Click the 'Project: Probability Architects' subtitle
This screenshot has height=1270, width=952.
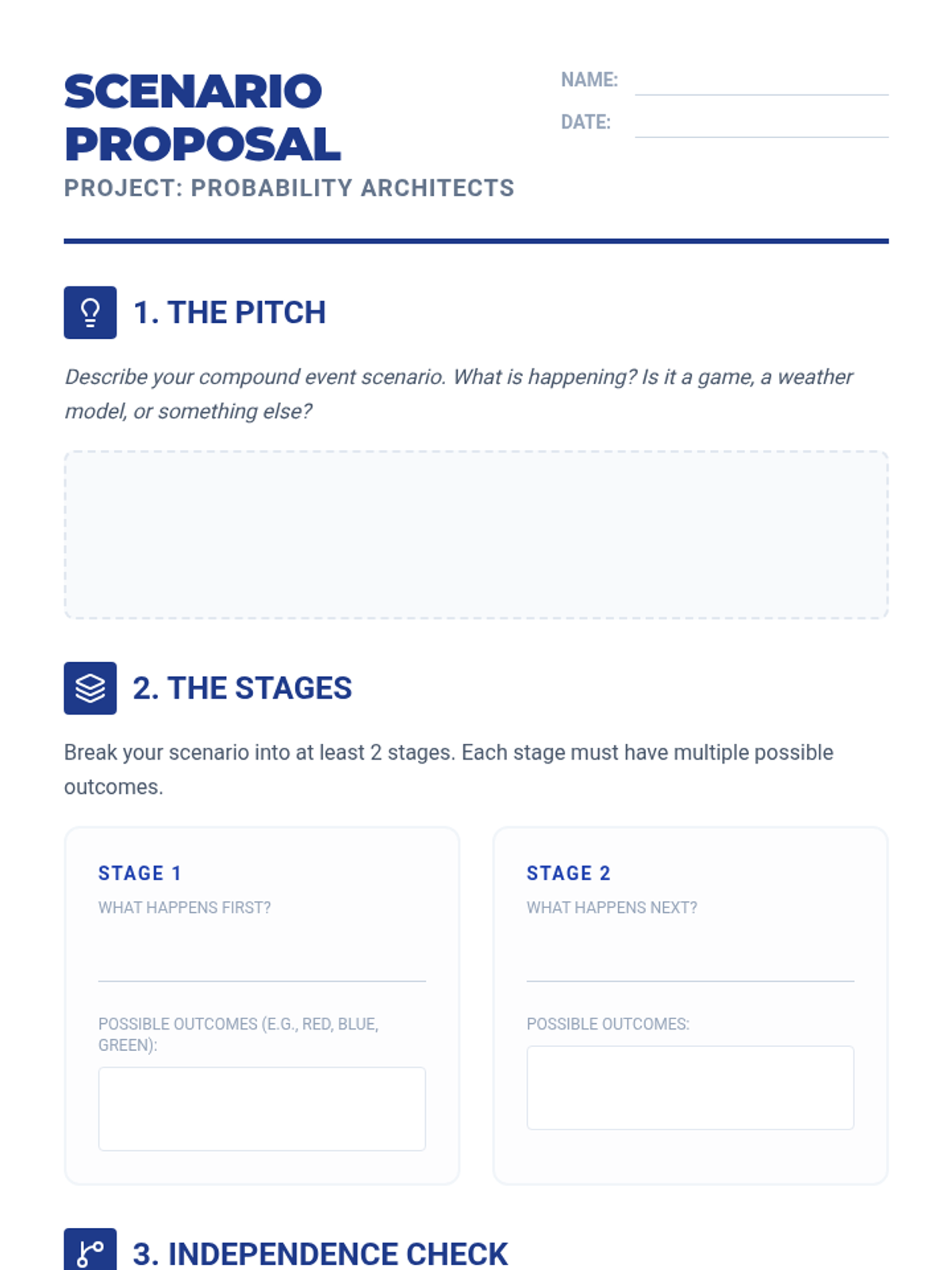point(289,188)
